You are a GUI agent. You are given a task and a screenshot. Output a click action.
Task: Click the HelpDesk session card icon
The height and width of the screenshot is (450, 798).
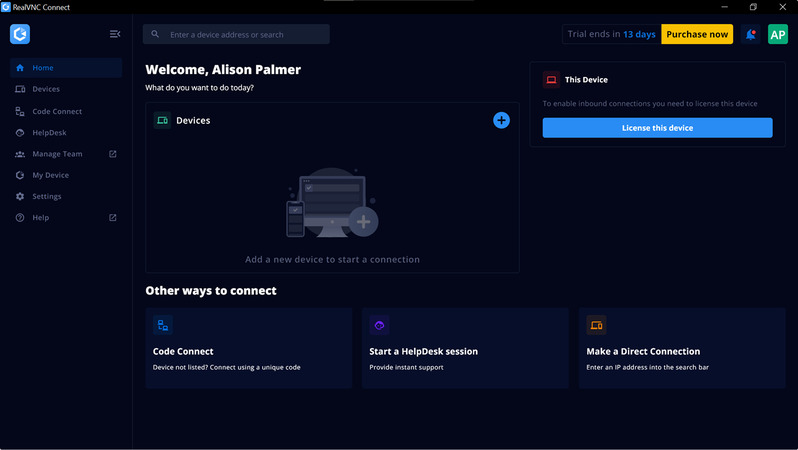tap(379, 325)
